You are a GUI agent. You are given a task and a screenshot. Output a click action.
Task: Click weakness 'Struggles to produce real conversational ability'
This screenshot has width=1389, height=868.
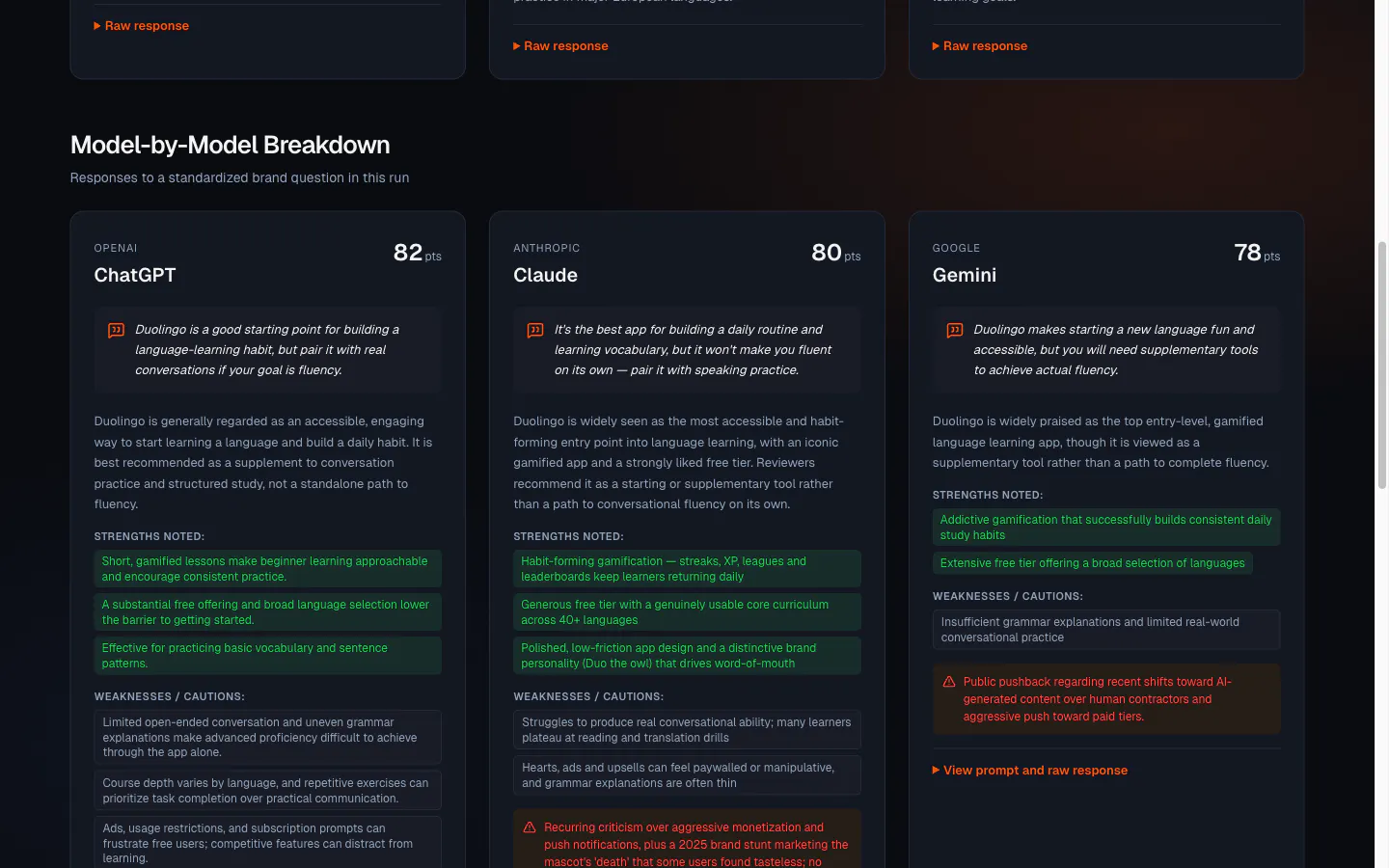(687, 730)
